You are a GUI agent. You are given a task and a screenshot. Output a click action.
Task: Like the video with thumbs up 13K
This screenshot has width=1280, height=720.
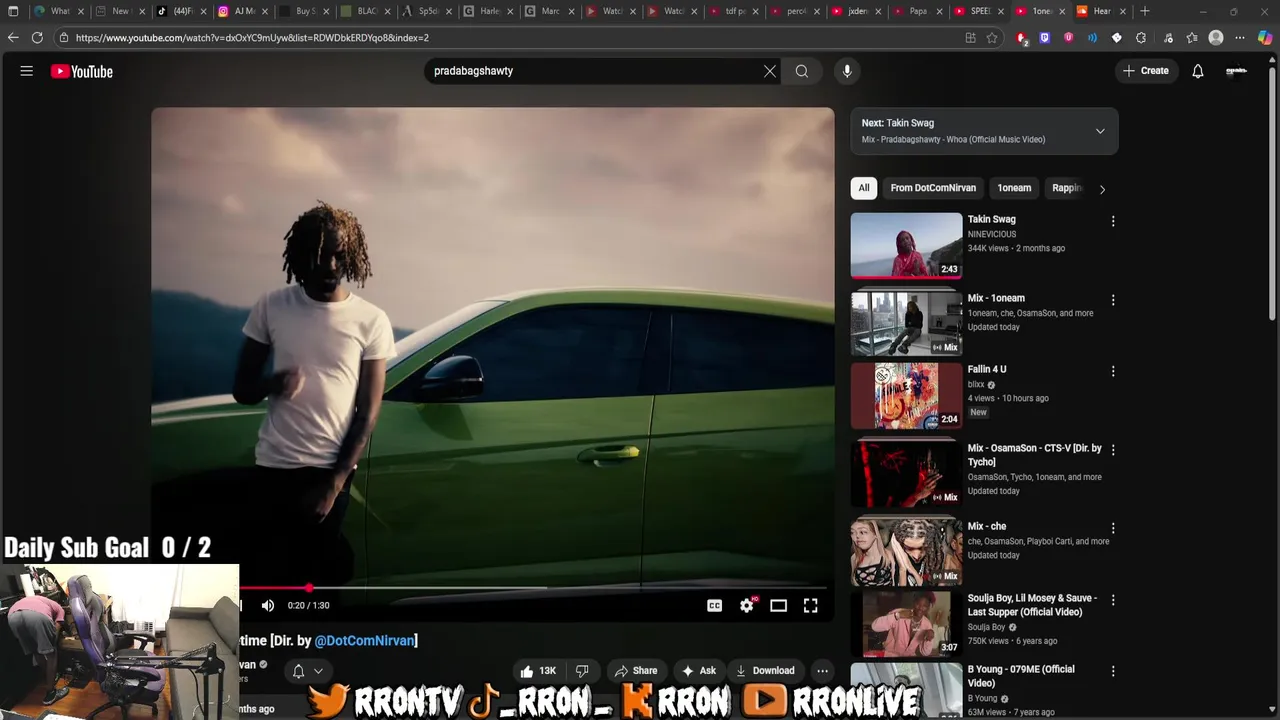pos(537,671)
